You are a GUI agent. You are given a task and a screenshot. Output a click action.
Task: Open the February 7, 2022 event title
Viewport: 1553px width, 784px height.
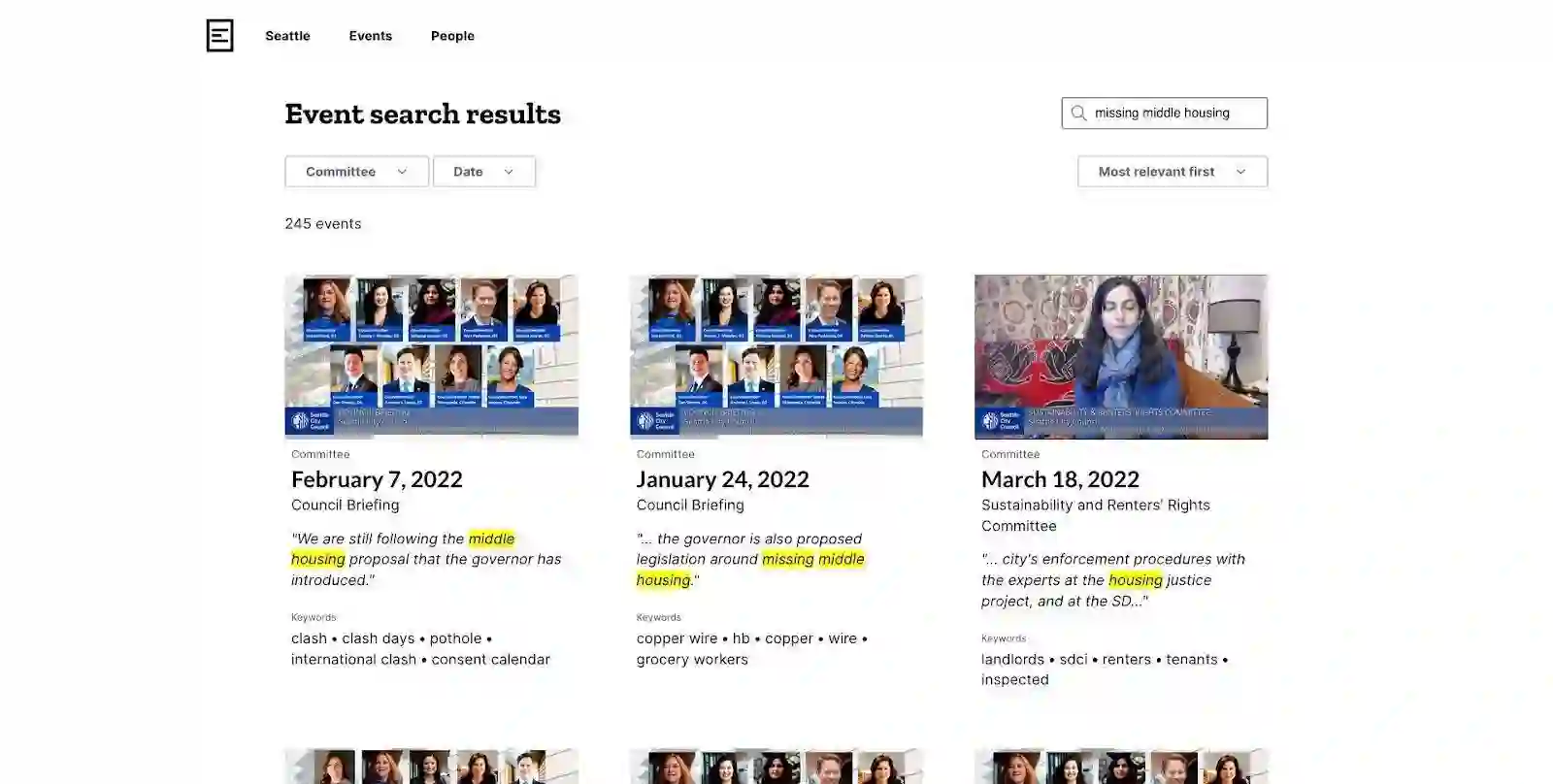click(377, 479)
